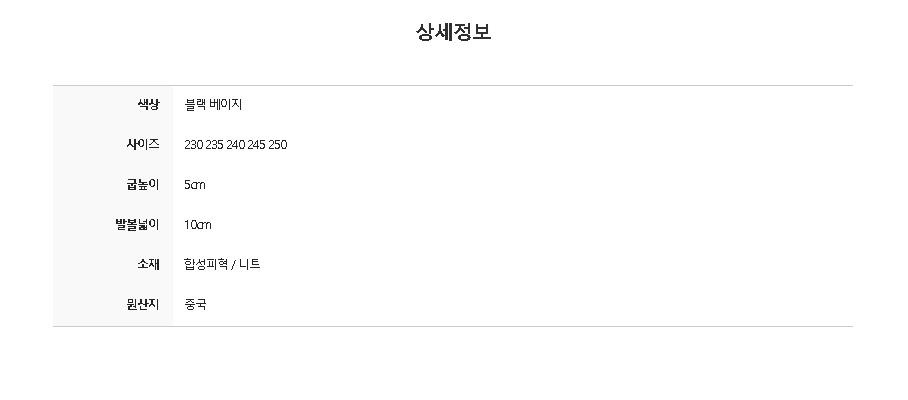Click the 블랙 베이지 color value

[x=213, y=105]
